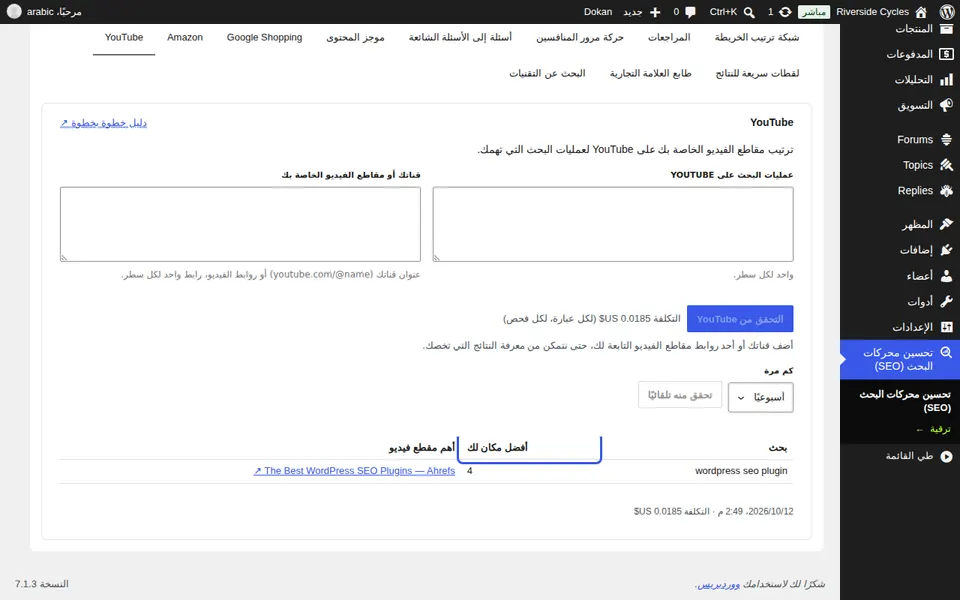Image resolution: width=960 pixels, height=600 pixels.
Task: Click the Dokan admin bar item
Action: pyautogui.click(x=598, y=12)
